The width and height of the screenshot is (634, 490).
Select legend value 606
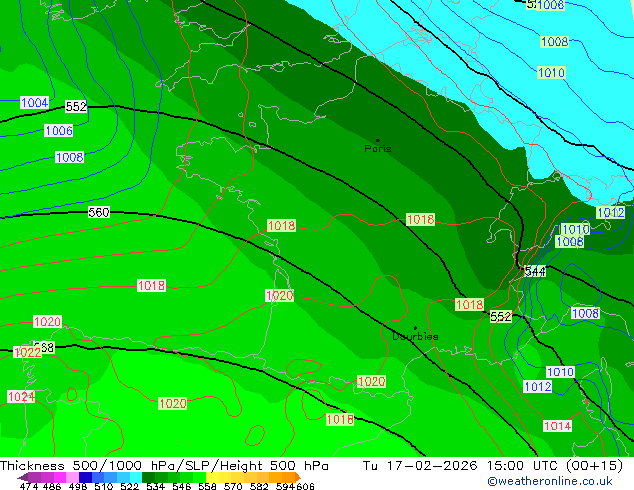(305, 486)
